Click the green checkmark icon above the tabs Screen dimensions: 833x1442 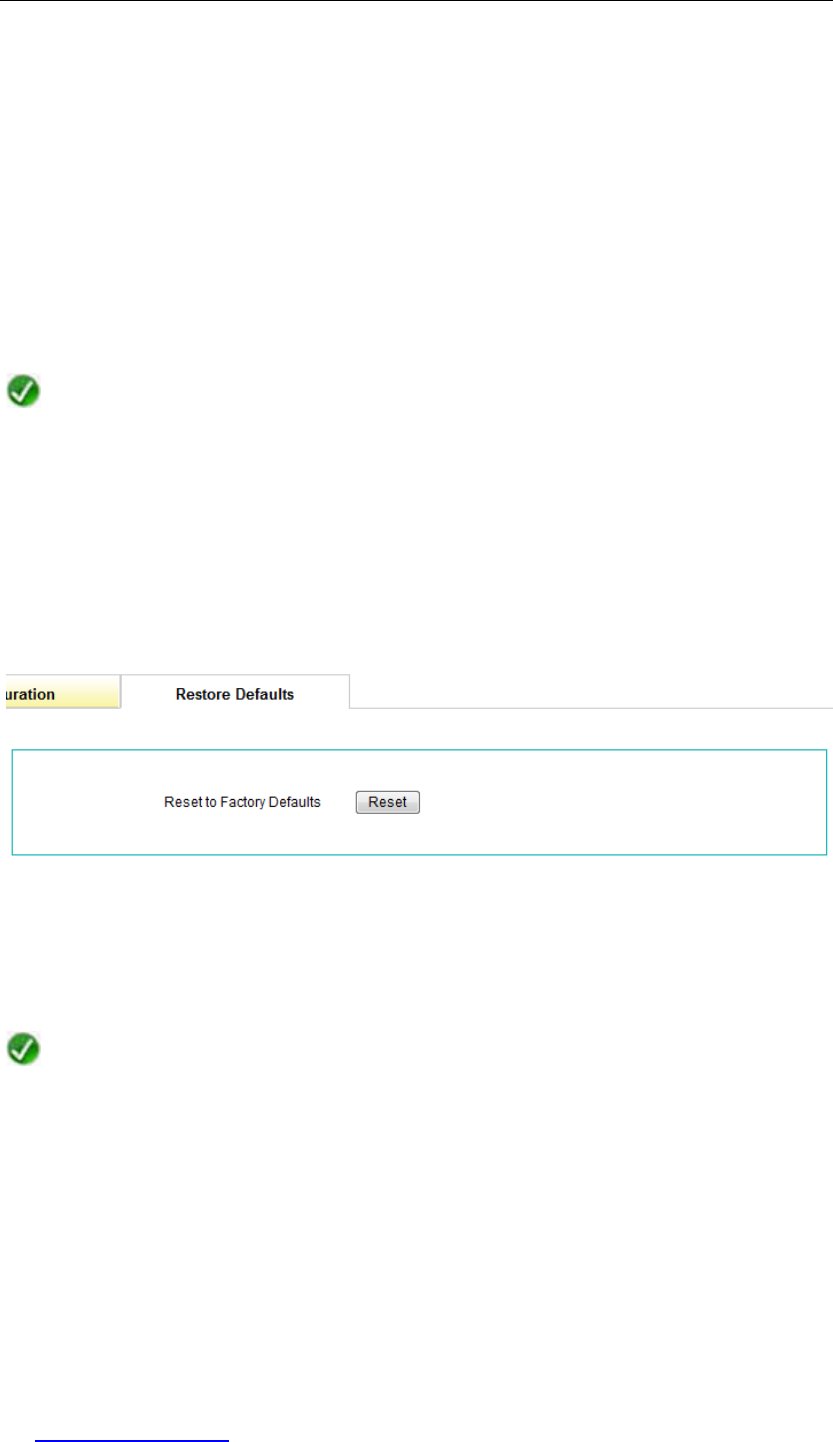[x=24, y=390]
